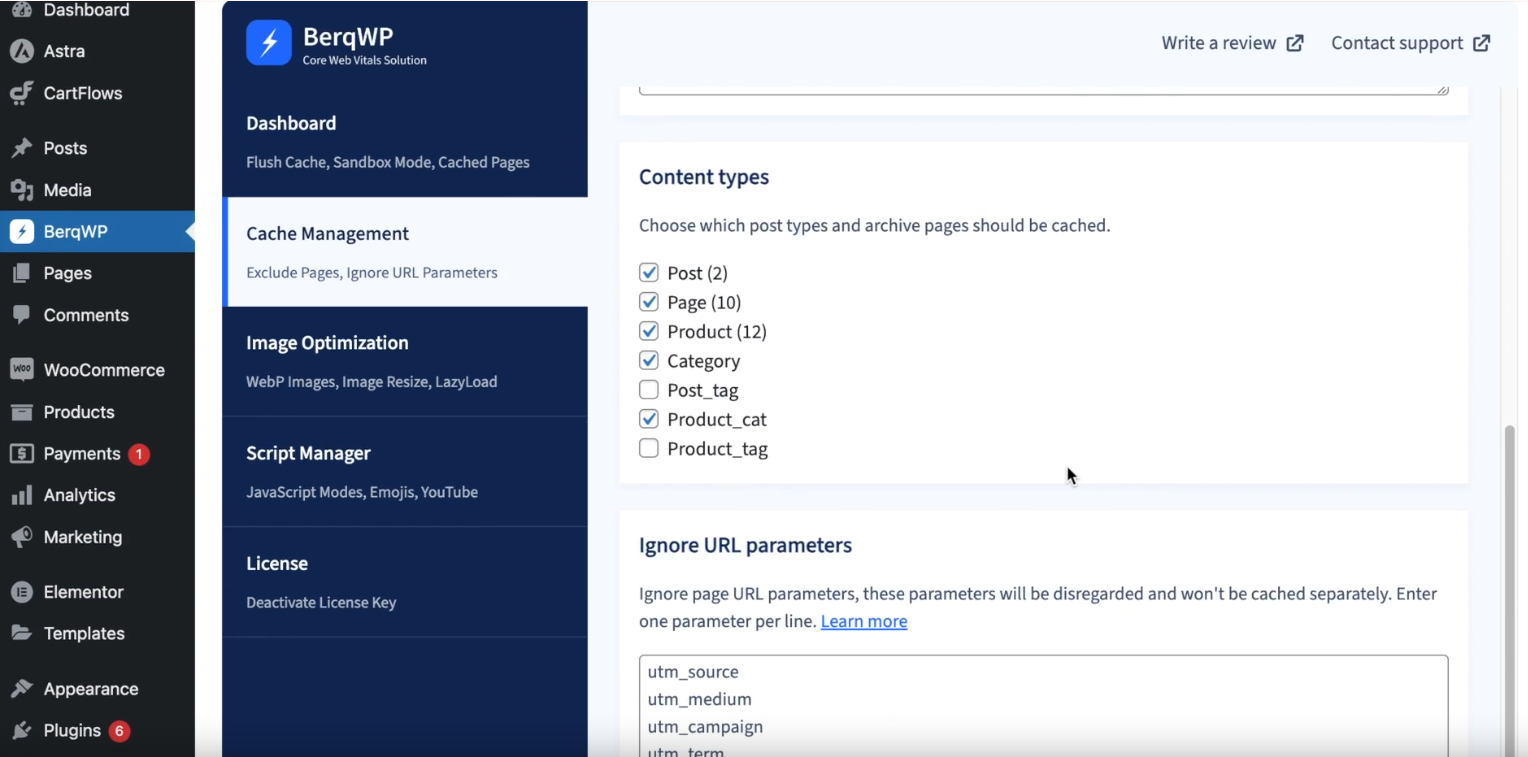1528x757 pixels.
Task: Uncheck the Page (10) checkbox
Action: pyautogui.click(x=649, y=302)
